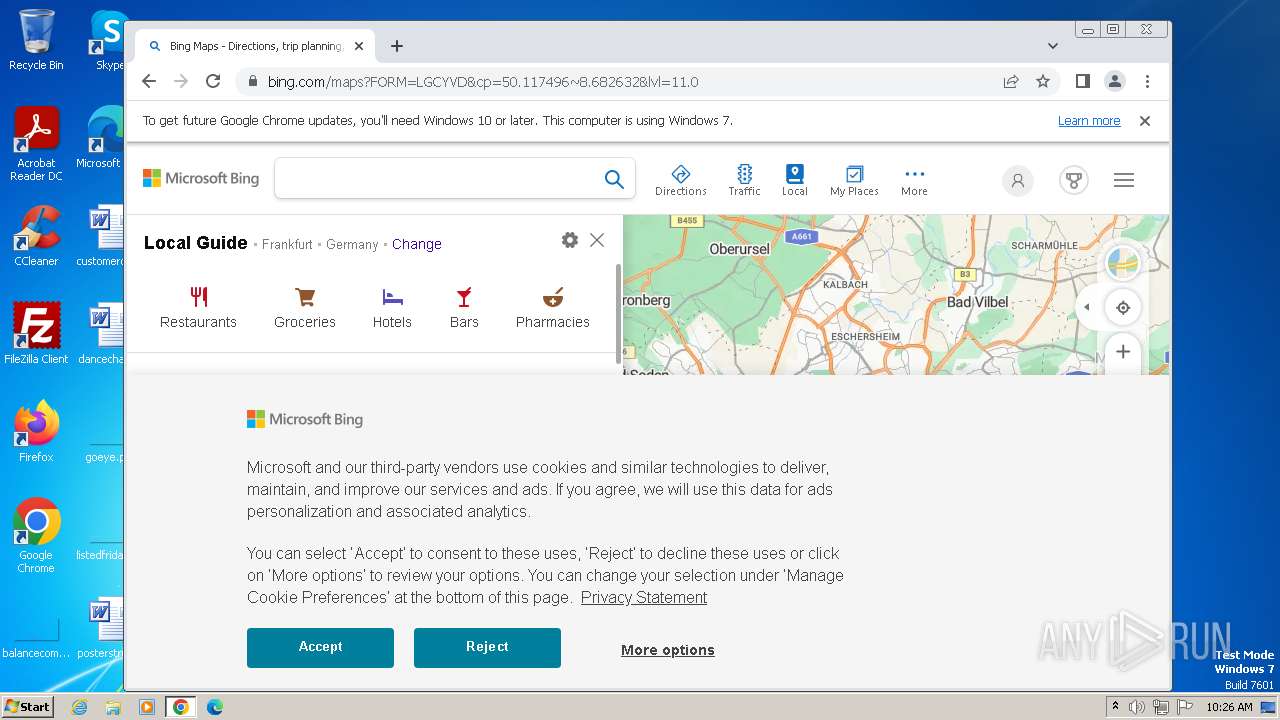The width and height of the screenshot is (1280, 720).
Task: Share this page icon
Action: click(1011, 82)
